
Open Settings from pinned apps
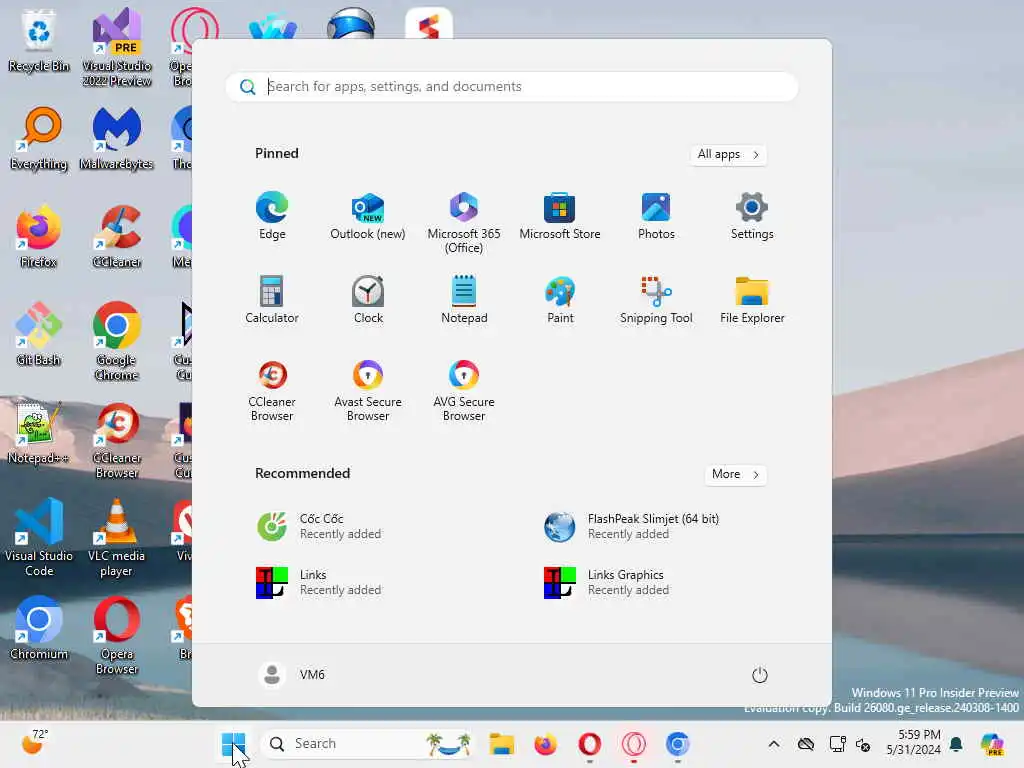pyautogui.click(x=752, y=216)
